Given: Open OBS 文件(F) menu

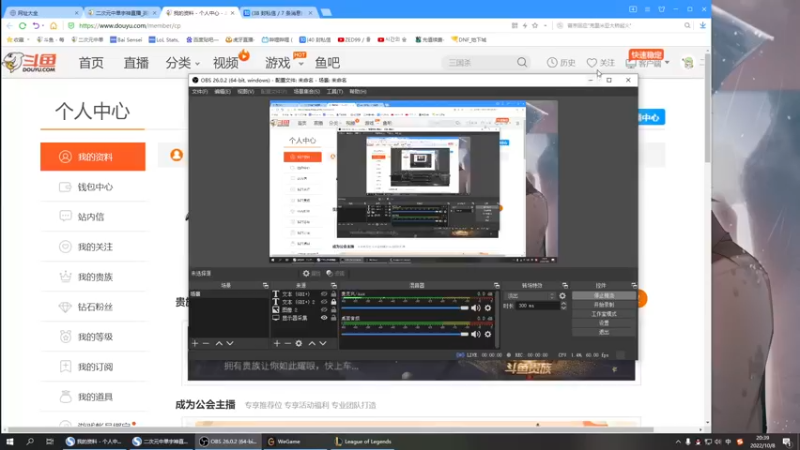Looking at the screenshot, I should [199, 92].
